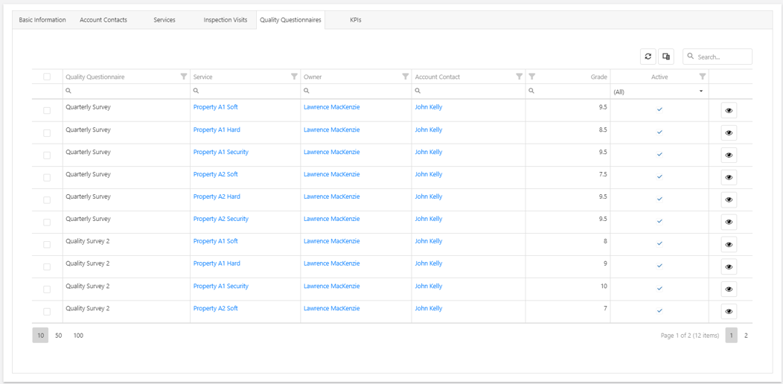
Task: Click Account Contact column filter input
Action: [468, 91]
